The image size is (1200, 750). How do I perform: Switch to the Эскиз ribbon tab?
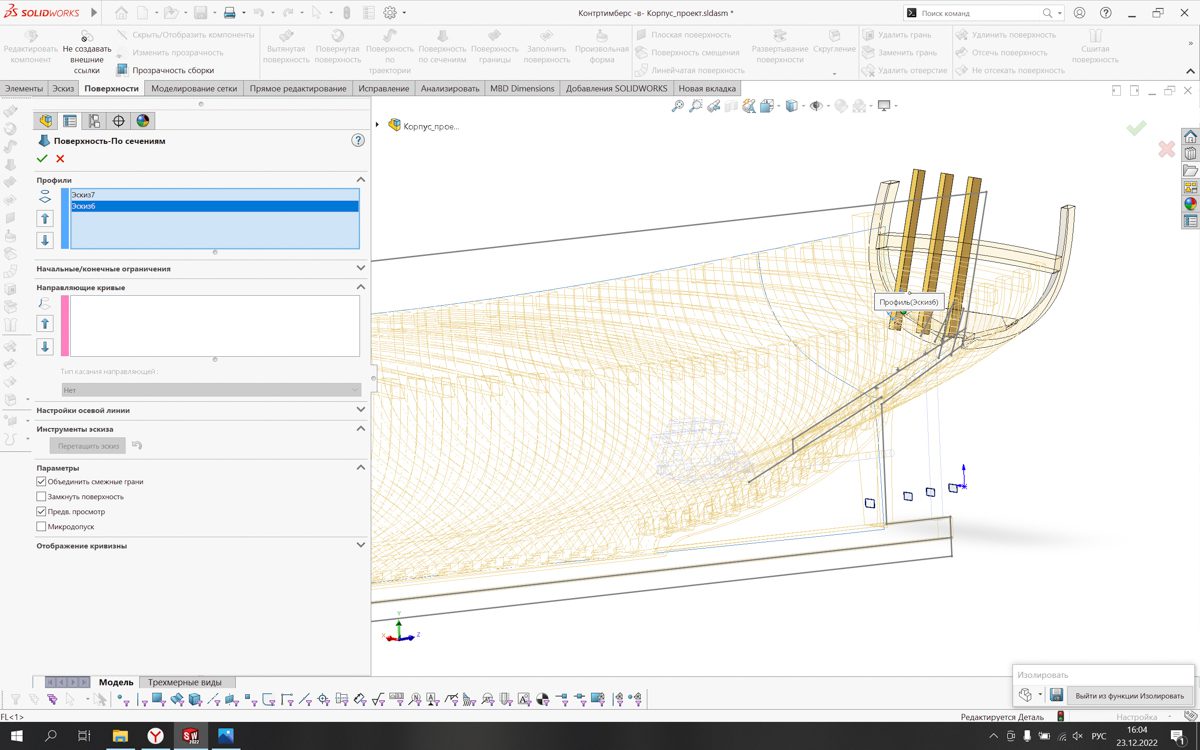[63, 89]
